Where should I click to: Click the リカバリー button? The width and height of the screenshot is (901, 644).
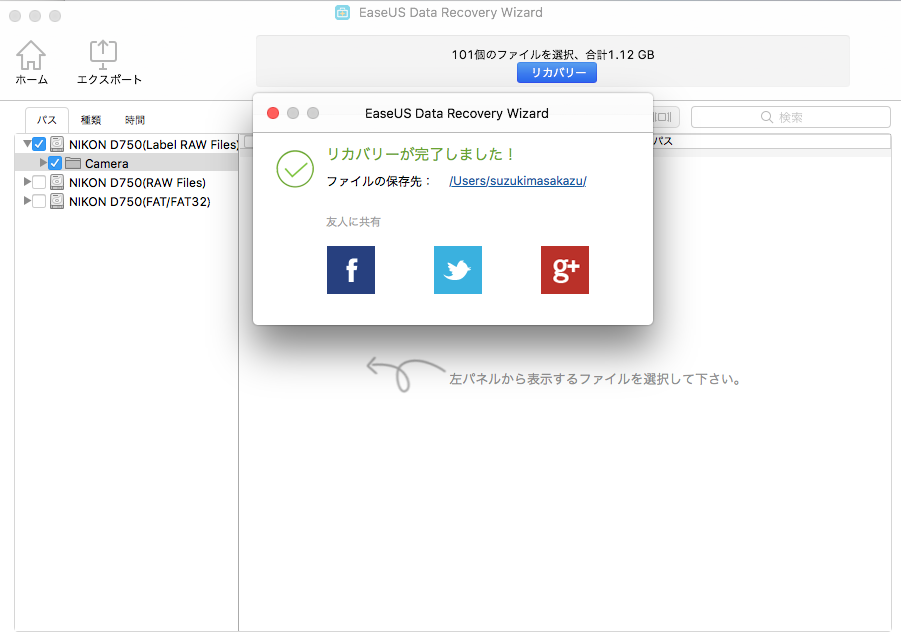point(556,72)
